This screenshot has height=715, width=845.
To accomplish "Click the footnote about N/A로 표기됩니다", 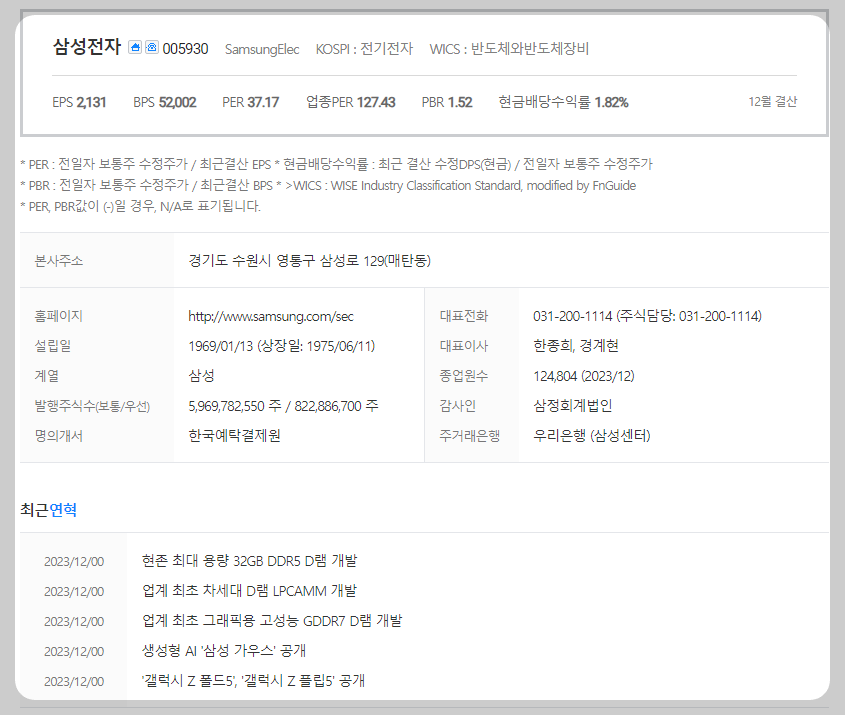I will 141,206.
